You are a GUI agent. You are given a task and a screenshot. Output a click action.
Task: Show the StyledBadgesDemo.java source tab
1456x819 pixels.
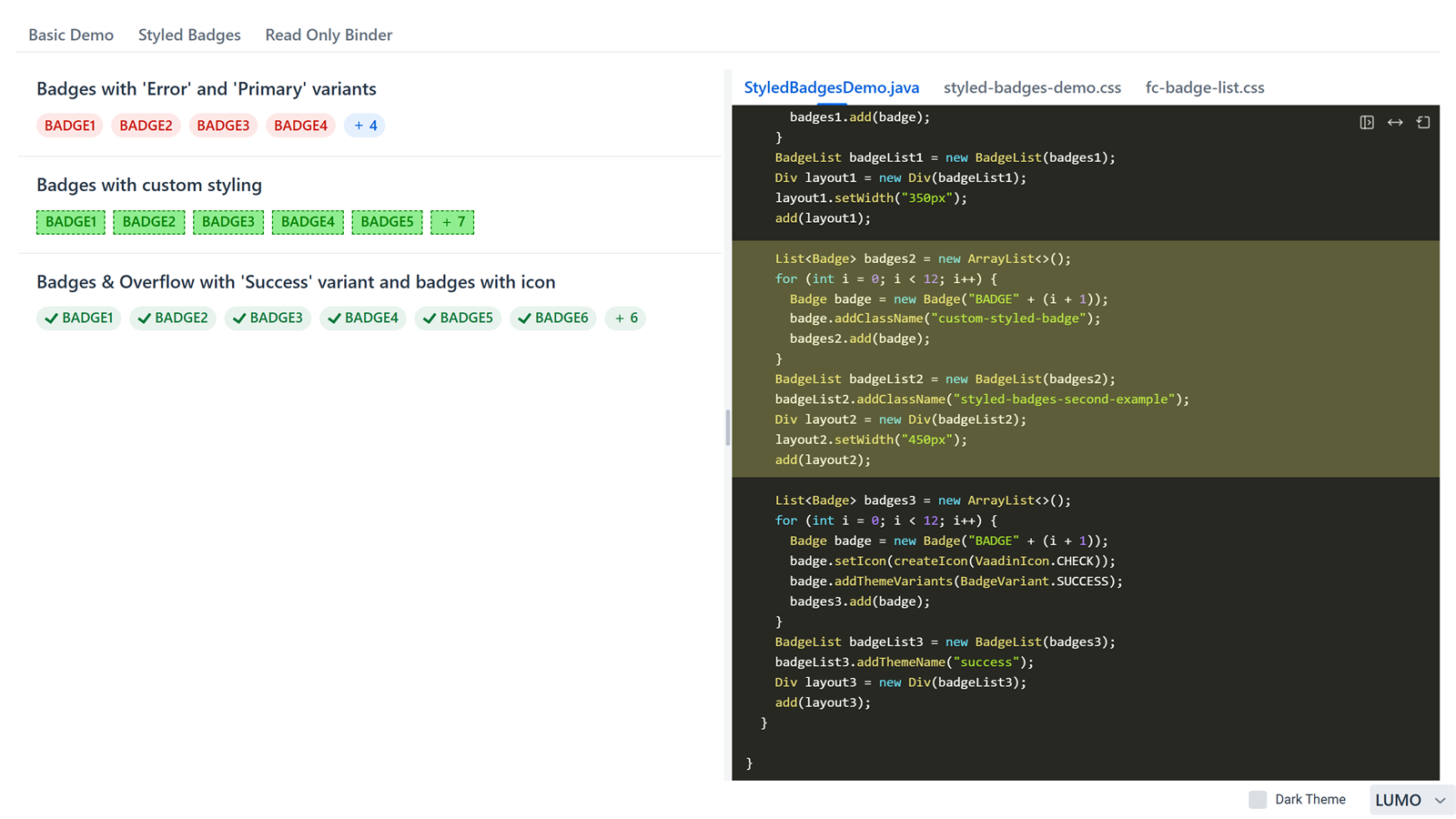[832, 87]
